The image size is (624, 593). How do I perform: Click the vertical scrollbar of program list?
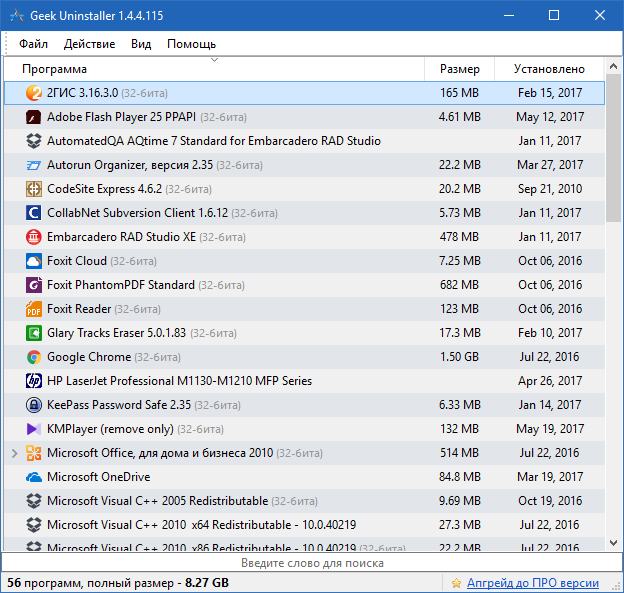(613, 300)
